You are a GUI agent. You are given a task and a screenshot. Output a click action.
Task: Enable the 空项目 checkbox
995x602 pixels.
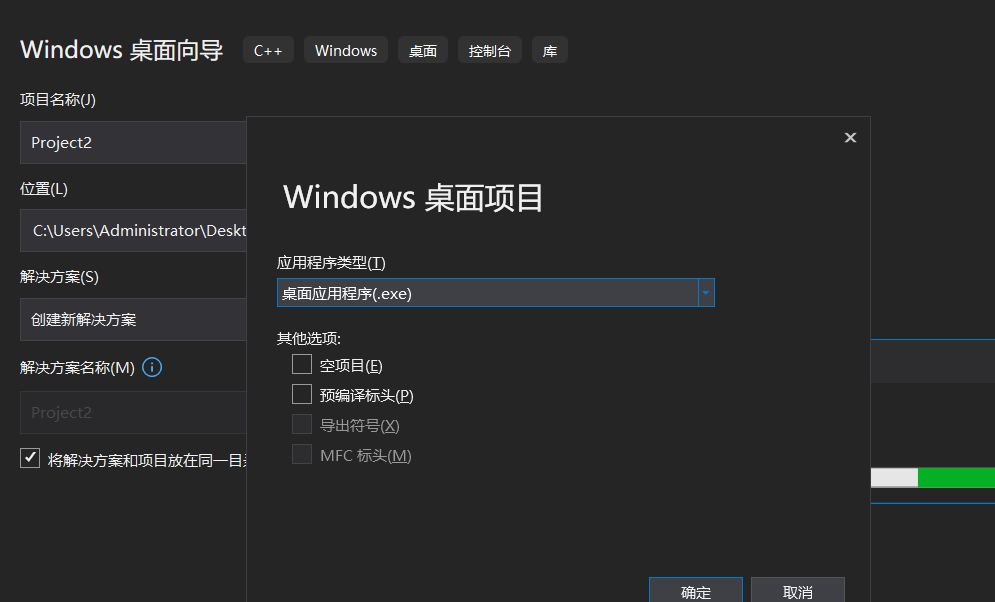pos(302,365)
